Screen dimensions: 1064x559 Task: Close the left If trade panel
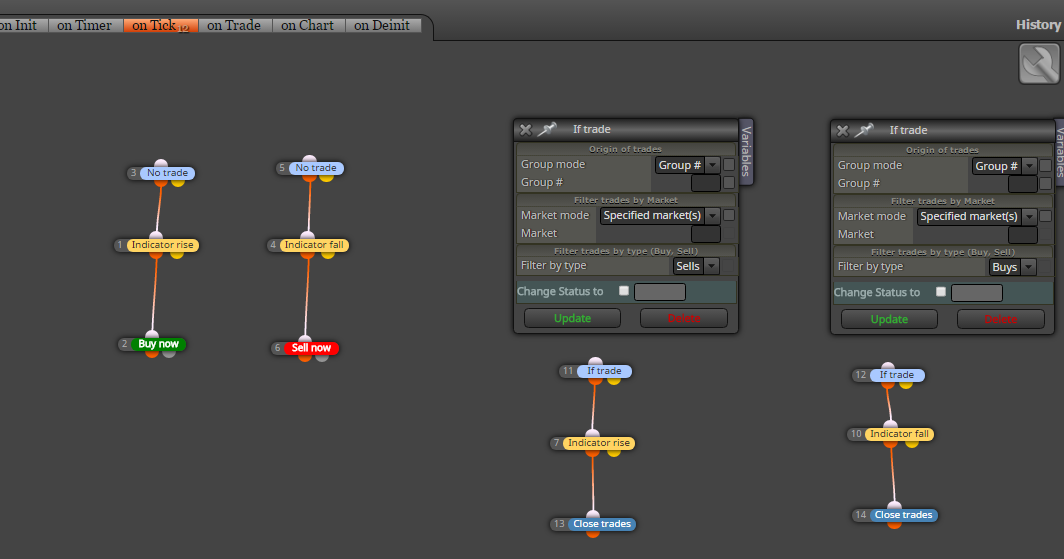coord(525,130)
